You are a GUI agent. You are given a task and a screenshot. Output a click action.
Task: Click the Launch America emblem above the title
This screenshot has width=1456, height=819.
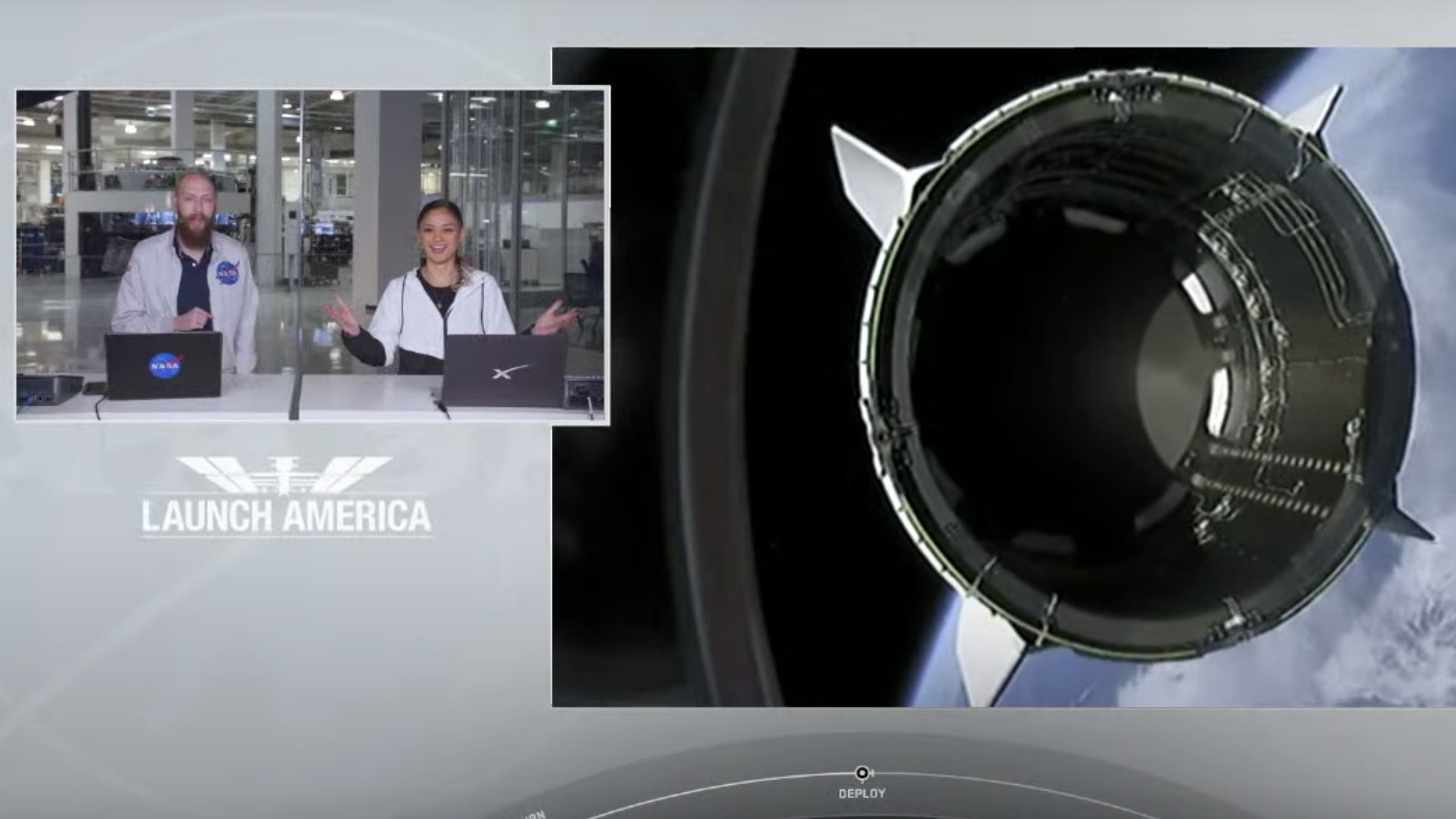click(x=285, y=476)
